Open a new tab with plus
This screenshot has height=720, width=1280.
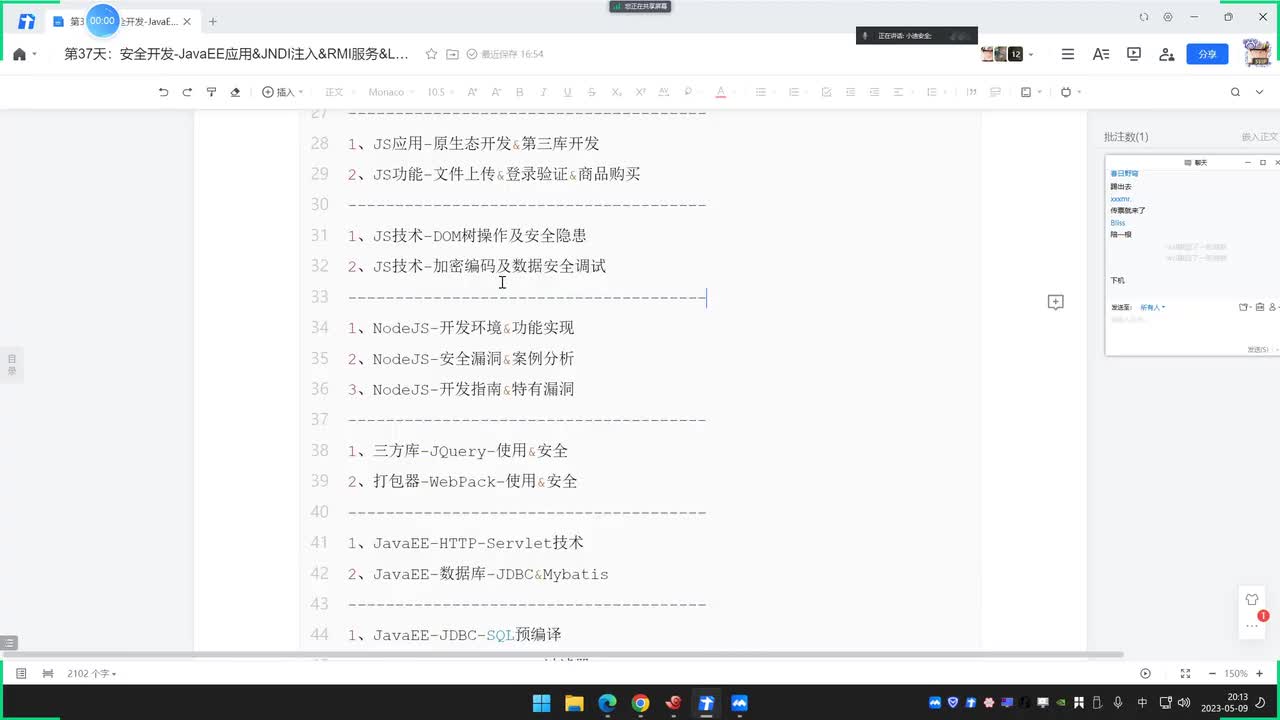coord(212,21)
